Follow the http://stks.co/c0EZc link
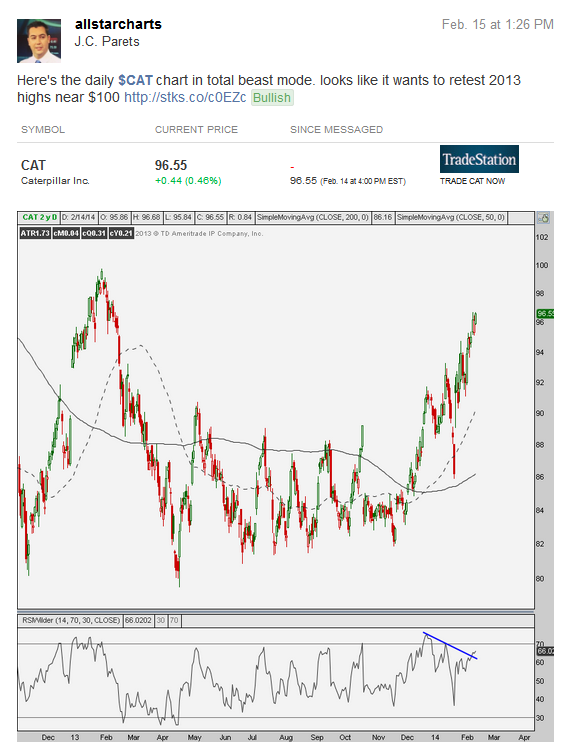 click(x=185, y=97)
